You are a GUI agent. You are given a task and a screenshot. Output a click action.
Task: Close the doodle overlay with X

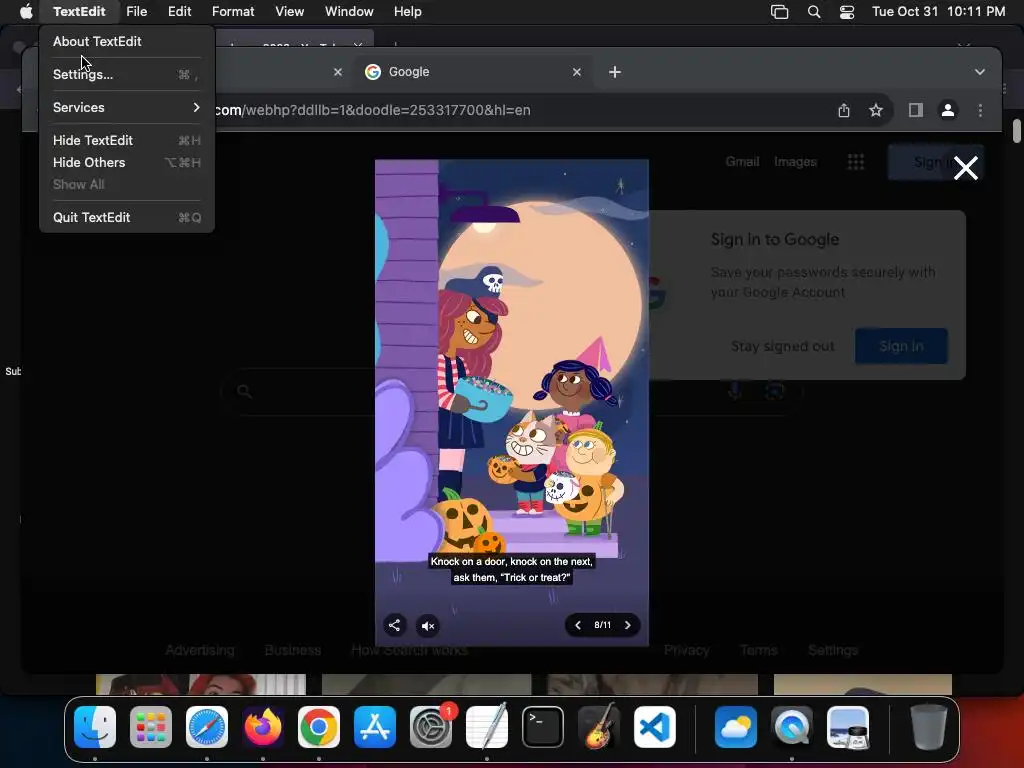[x=965, y=168]
